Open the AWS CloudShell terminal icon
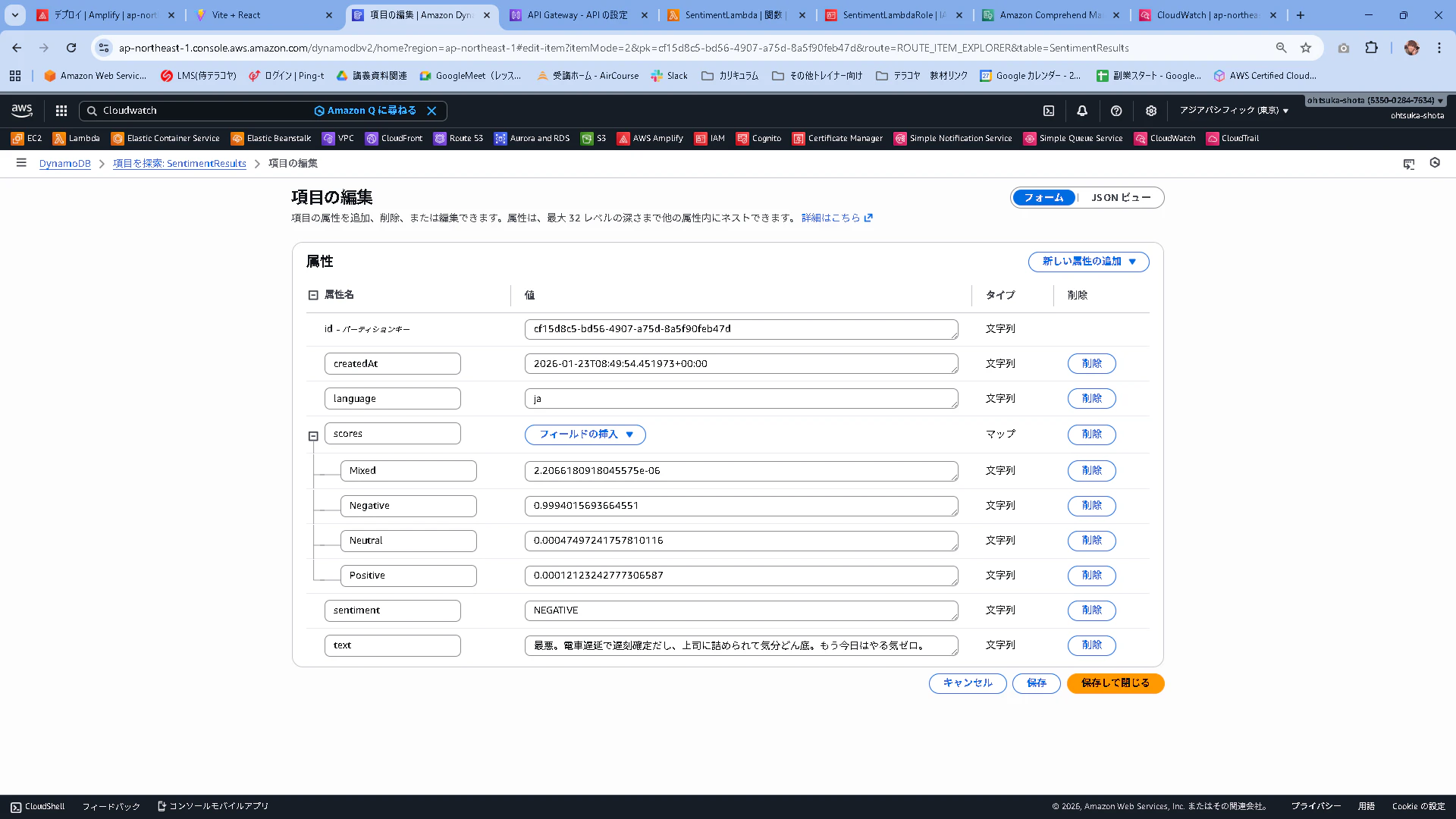Viewport: 1456px width, 819px height. coord(1049,111)
